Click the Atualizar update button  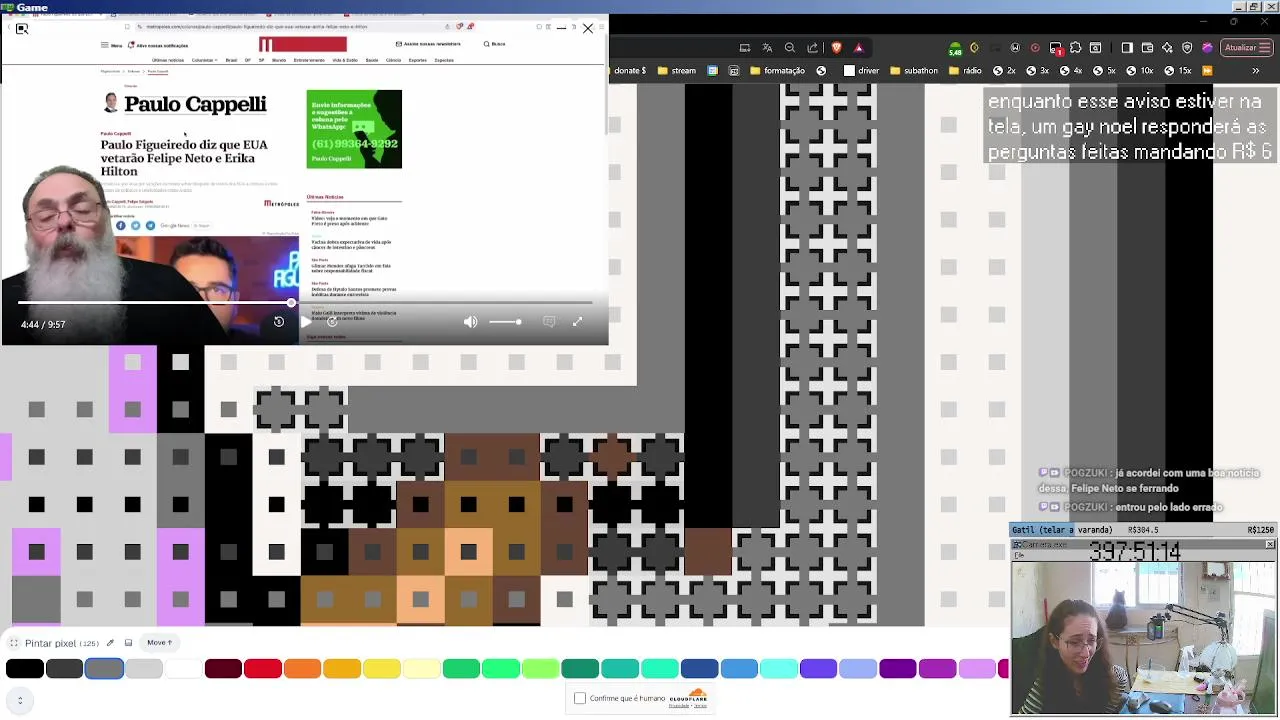(1246, 47)
